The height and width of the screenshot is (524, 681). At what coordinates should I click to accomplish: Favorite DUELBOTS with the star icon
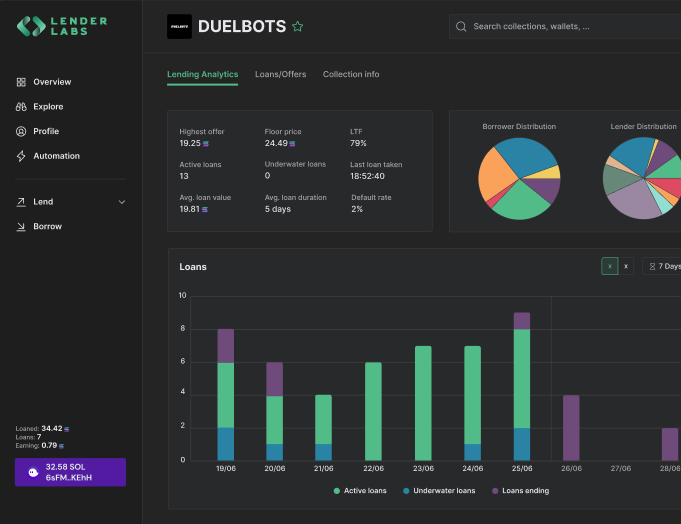pyautogui.click(x=298, y=27)
